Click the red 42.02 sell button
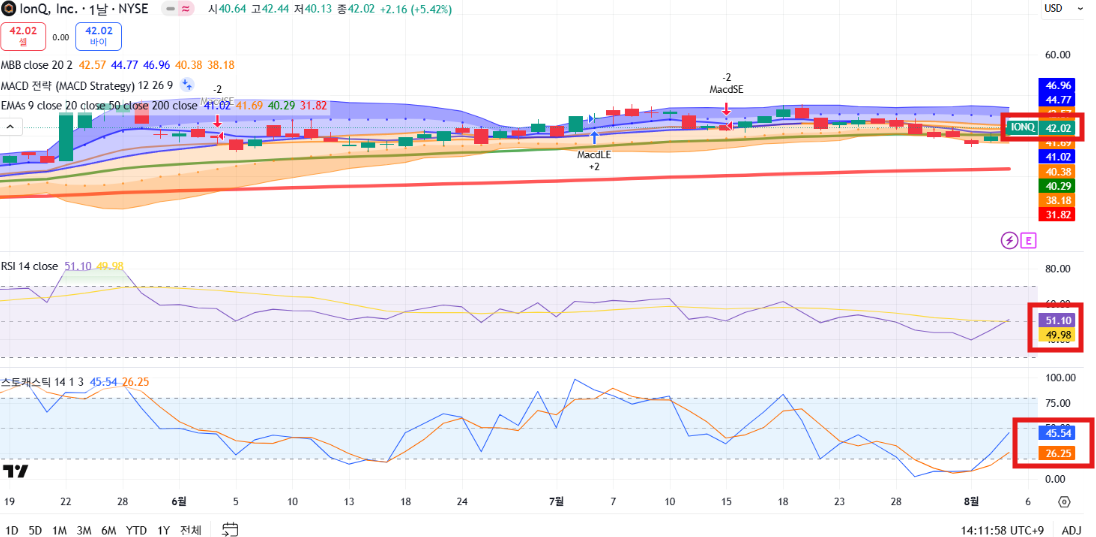Screen dimensions: 1096x537 click(x=23, y=36)
